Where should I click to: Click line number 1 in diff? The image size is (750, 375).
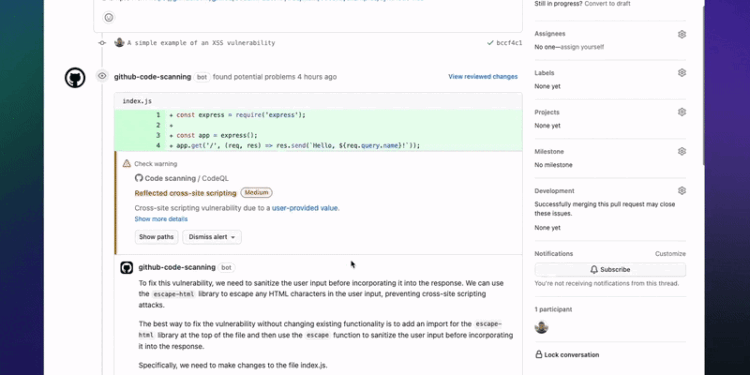click(x=158, y=115)
